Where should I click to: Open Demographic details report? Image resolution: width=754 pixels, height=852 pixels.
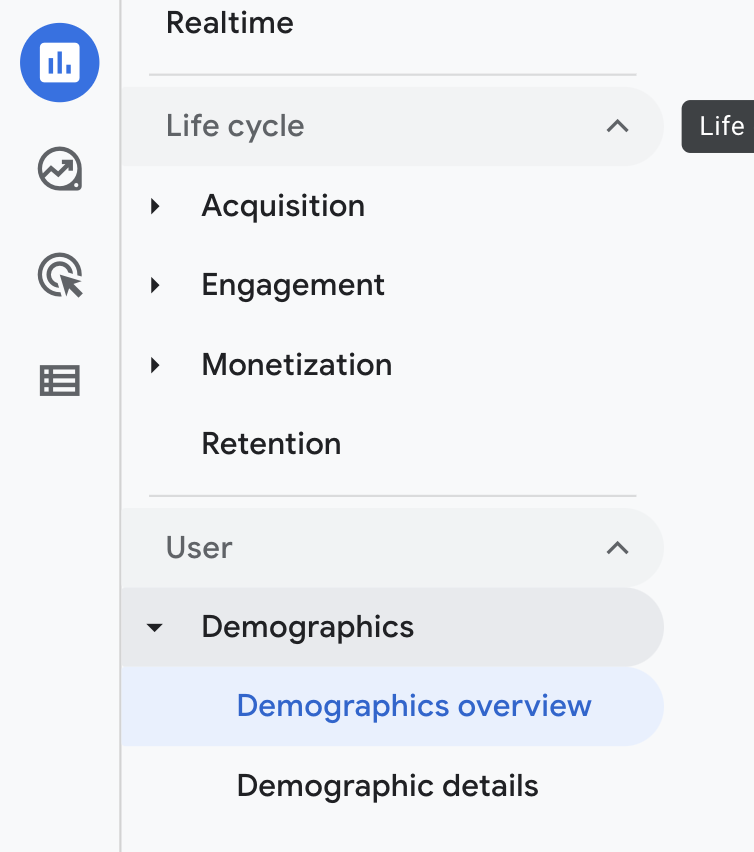[387, 786]
